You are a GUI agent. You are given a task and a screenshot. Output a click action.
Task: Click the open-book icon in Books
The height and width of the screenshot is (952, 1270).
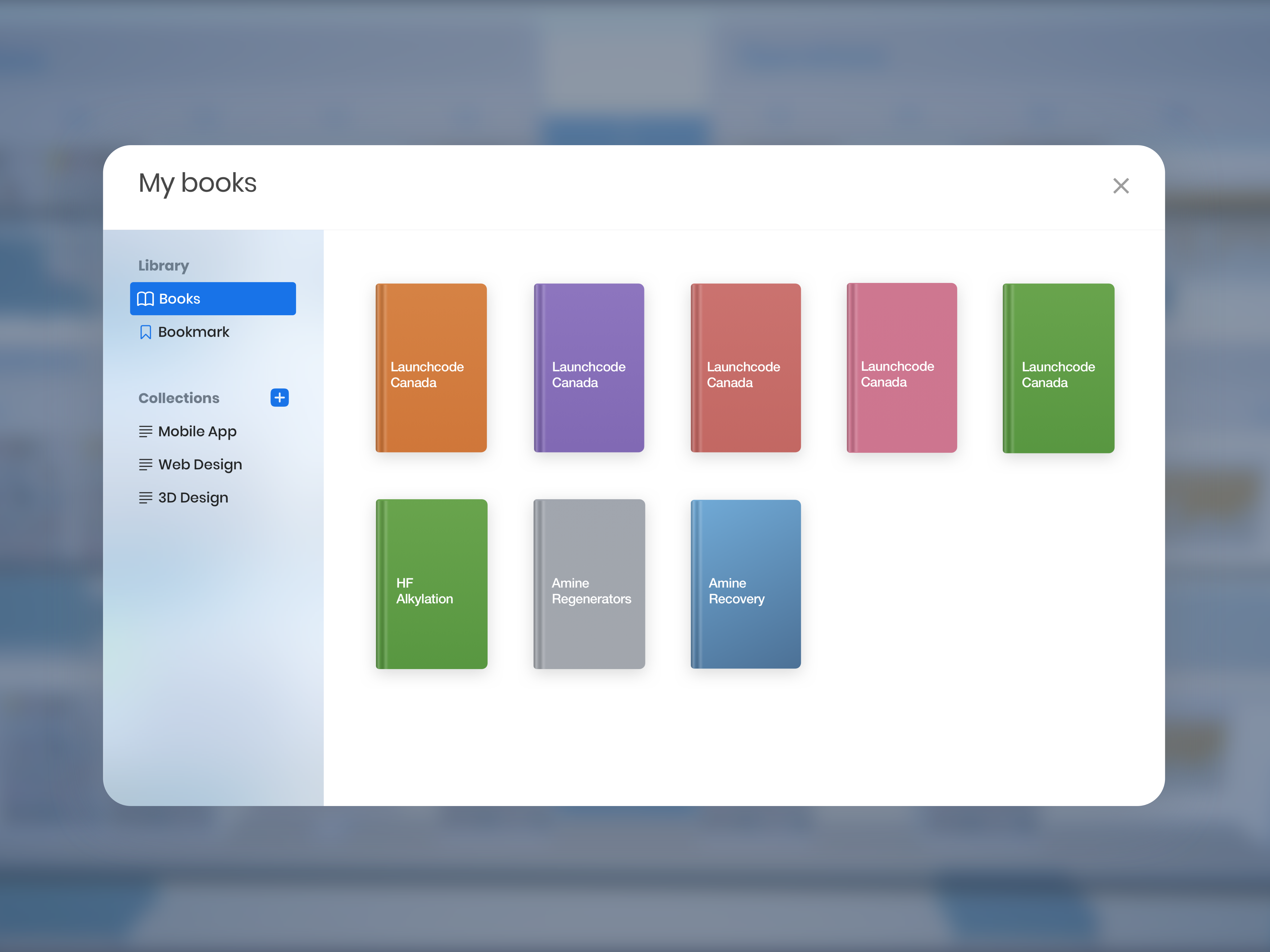(x=145, y=299)
